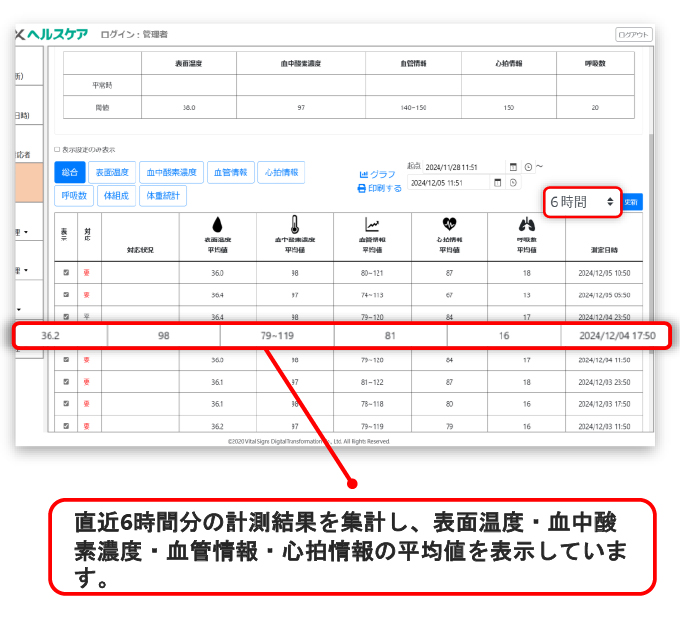Select the 総合 tab
Viewport: 680px width, 640px height.
69,172
